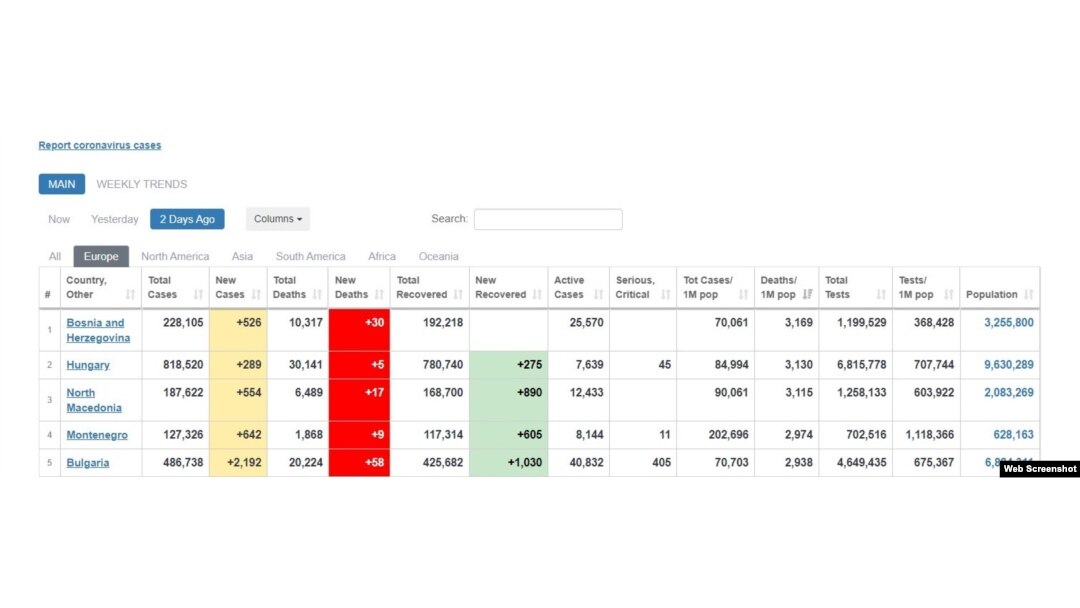Open Report coronavirus cases link
This screenshot has height=608, width=1080.
(100, 146)
